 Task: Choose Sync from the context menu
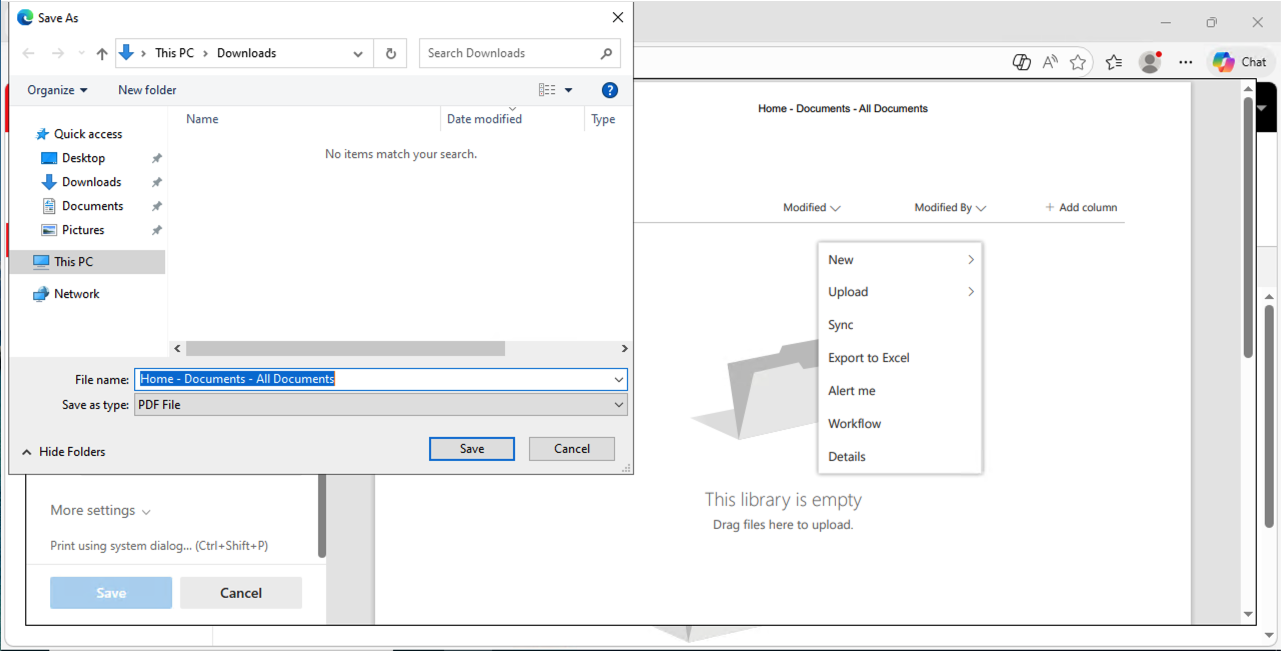point(900,325)
